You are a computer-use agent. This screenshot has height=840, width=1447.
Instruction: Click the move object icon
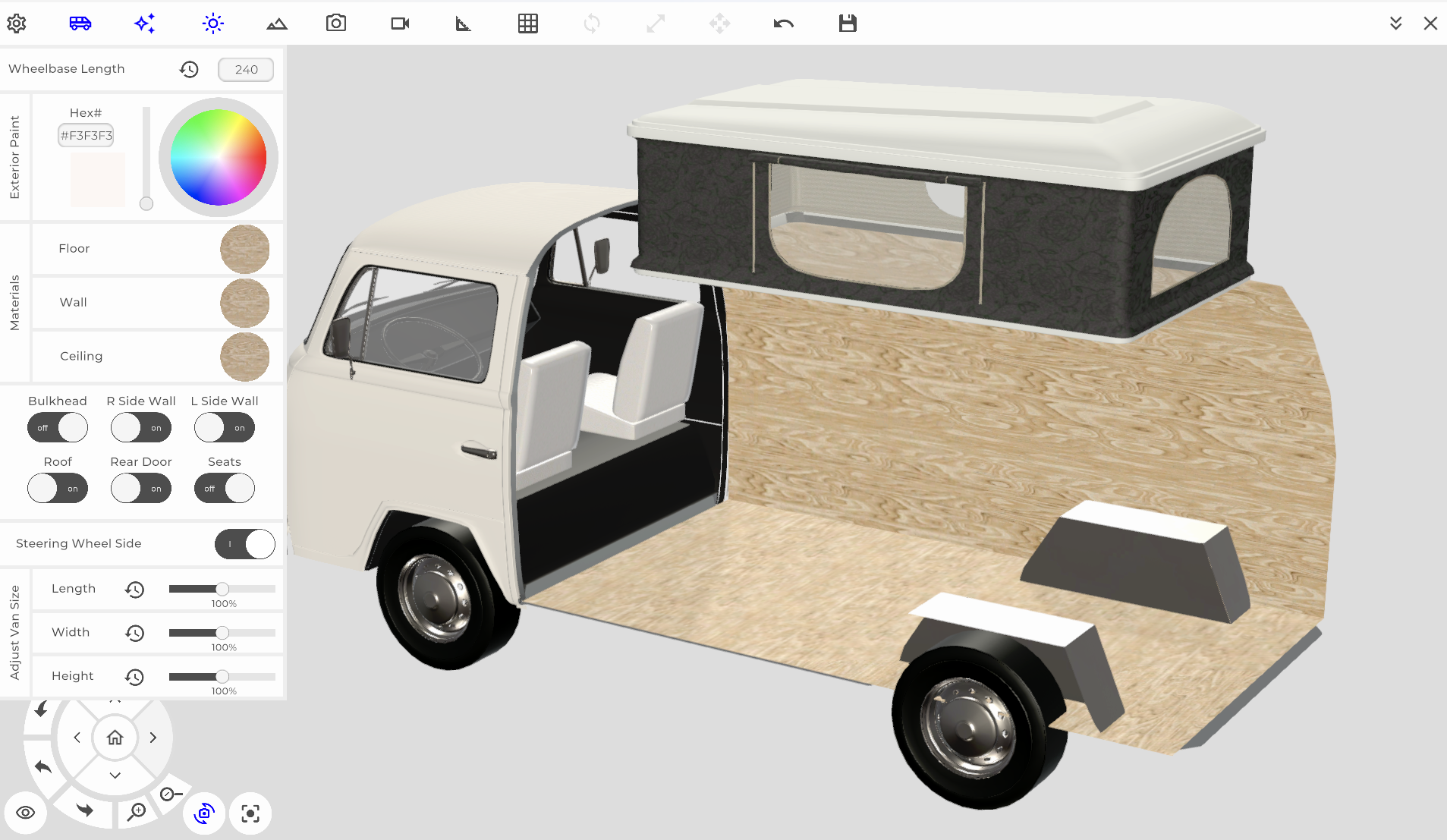[x=719, y=24]
